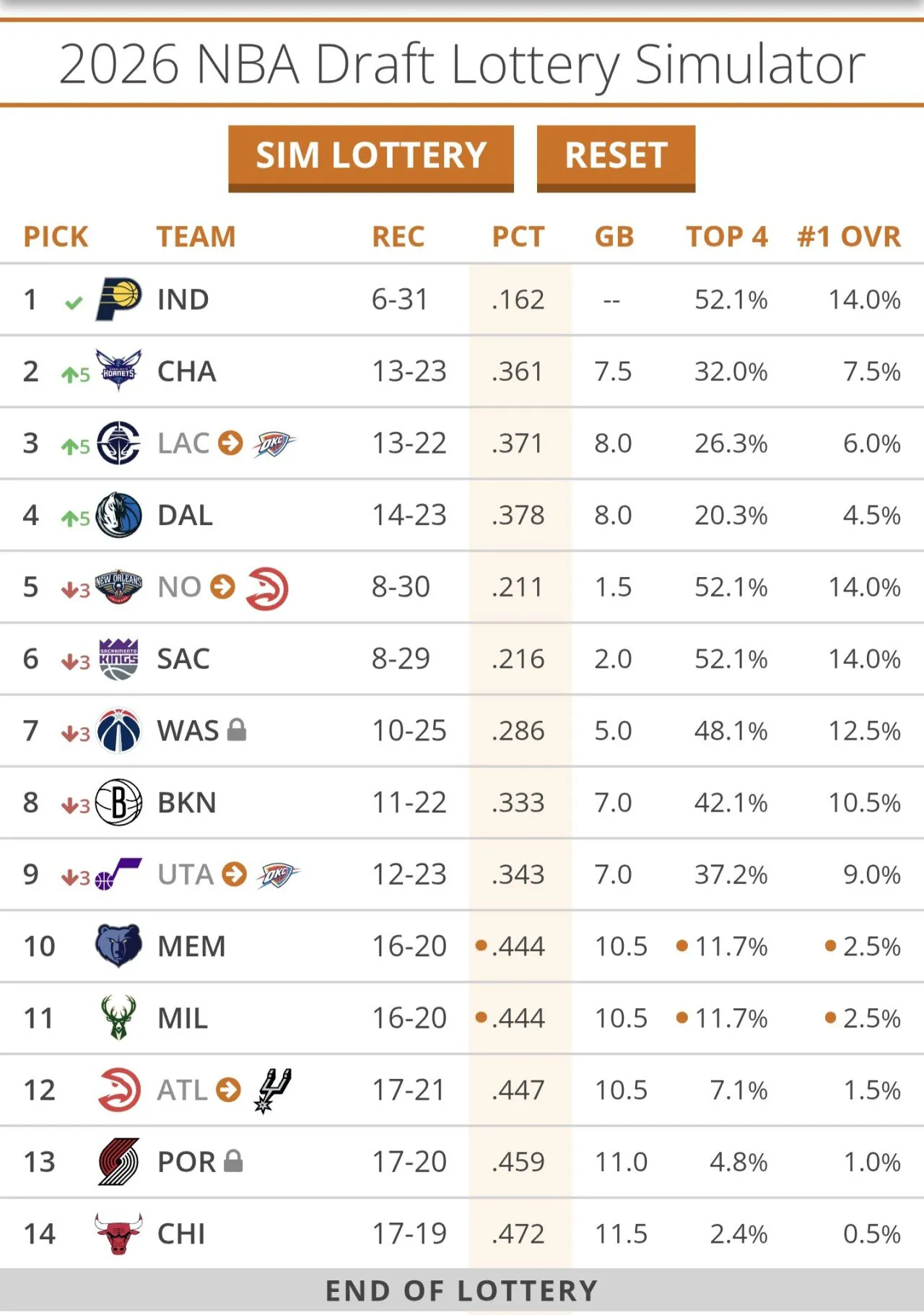924x1315 pixels.
Task: Click the SIM LOTTERY button
Action: (x=371, y=158)
